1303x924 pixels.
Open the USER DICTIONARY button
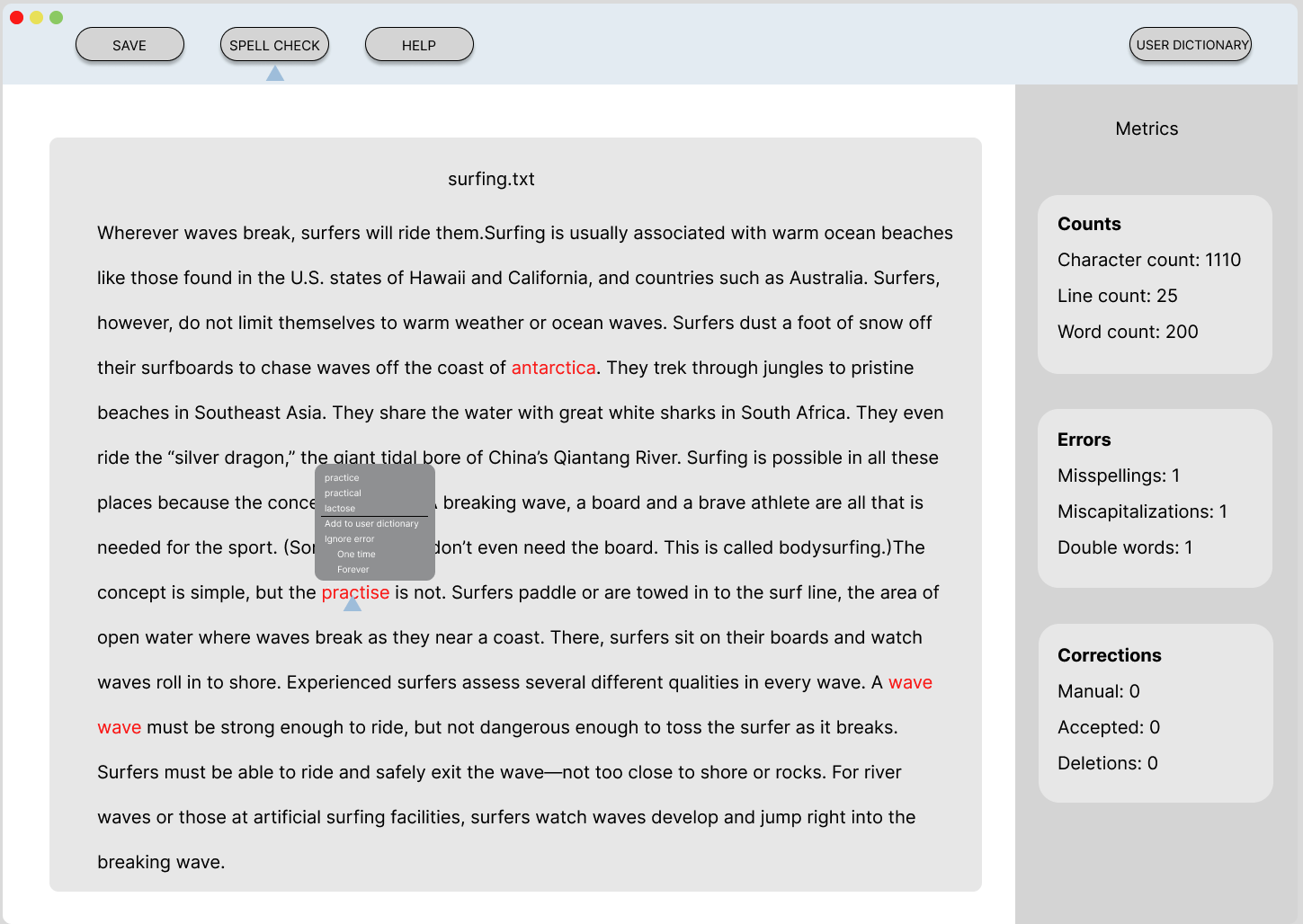click(1191, 45)
